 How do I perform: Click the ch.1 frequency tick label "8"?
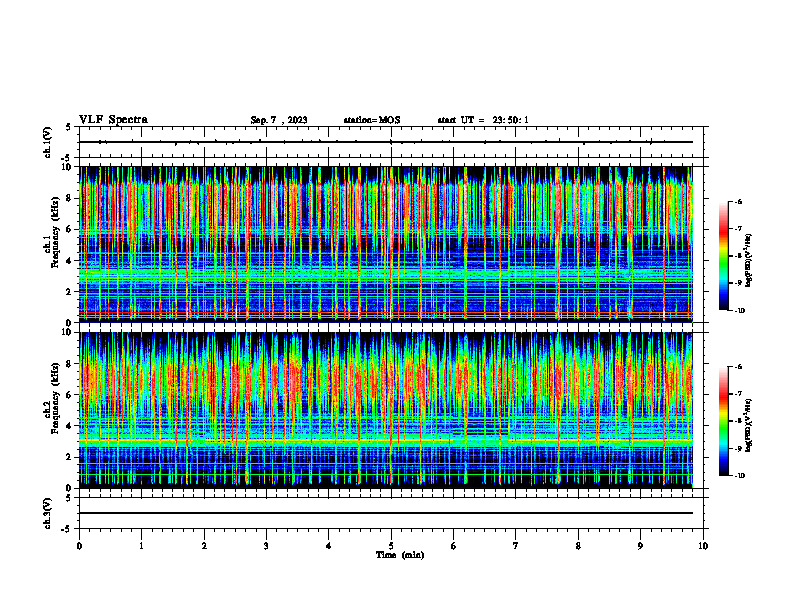pos(70,198)
